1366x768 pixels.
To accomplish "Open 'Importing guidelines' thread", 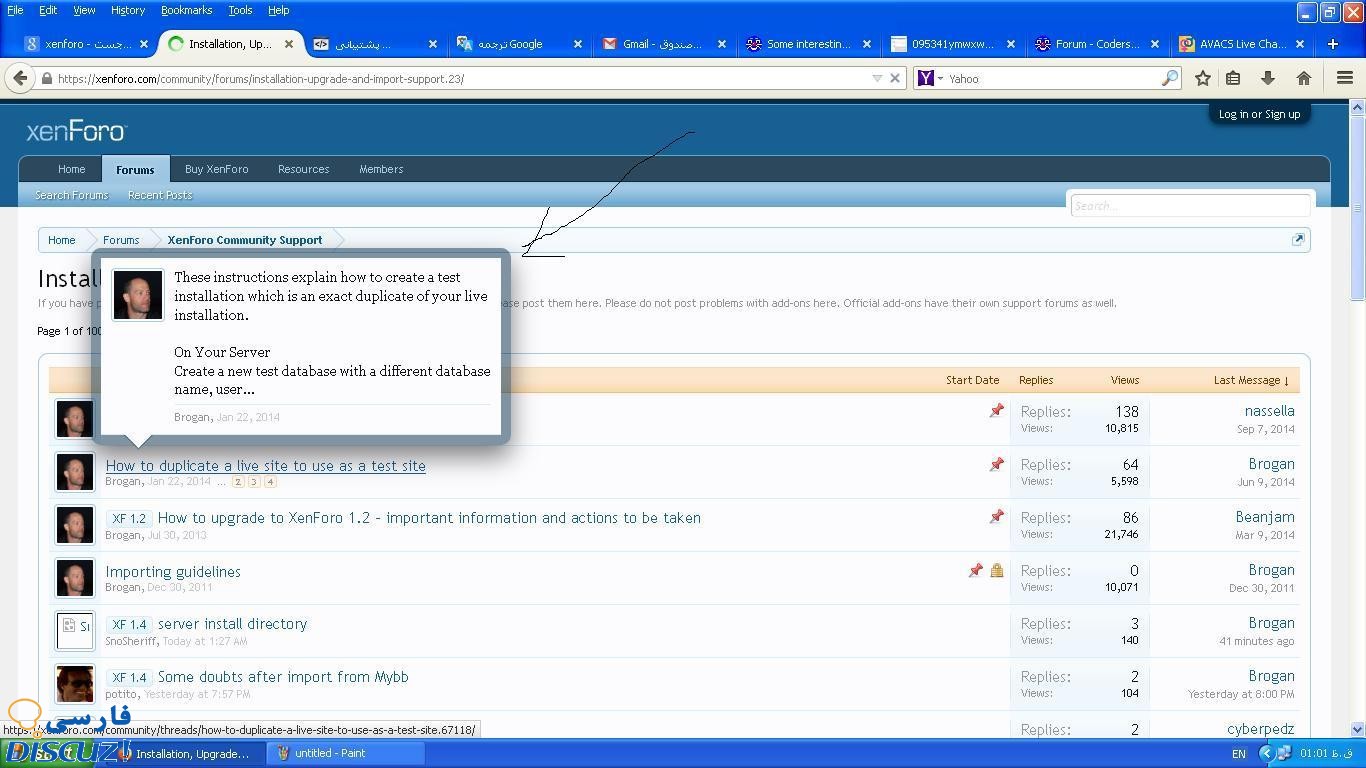I will [x=173, y=572].
